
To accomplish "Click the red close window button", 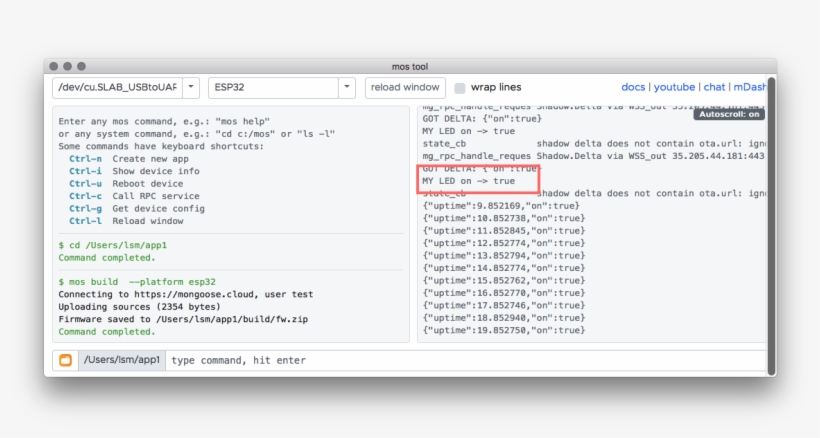I will click(54, 66).
